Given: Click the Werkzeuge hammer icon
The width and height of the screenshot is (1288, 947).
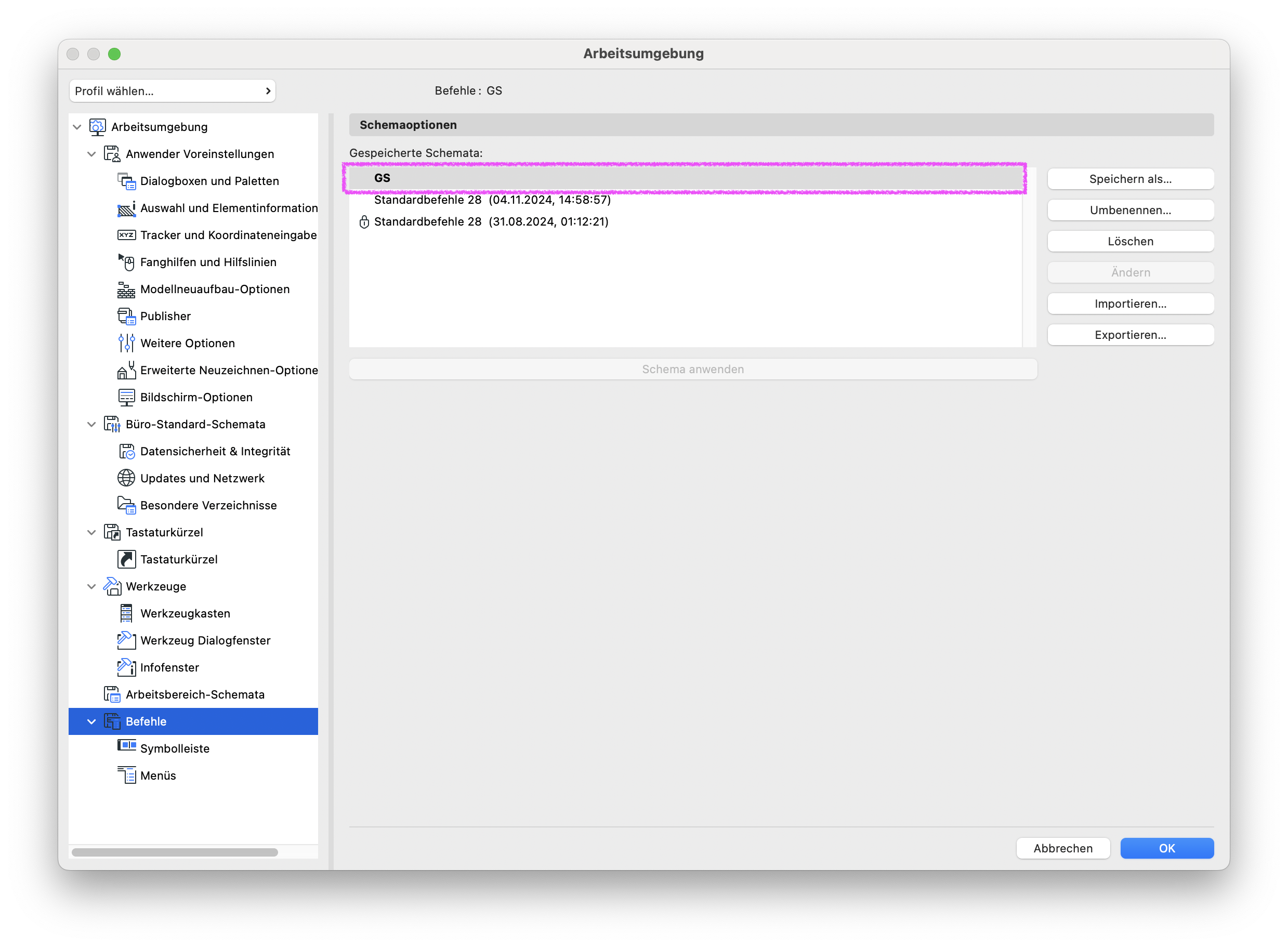Looking at the screenshot, I should (112, 586).
